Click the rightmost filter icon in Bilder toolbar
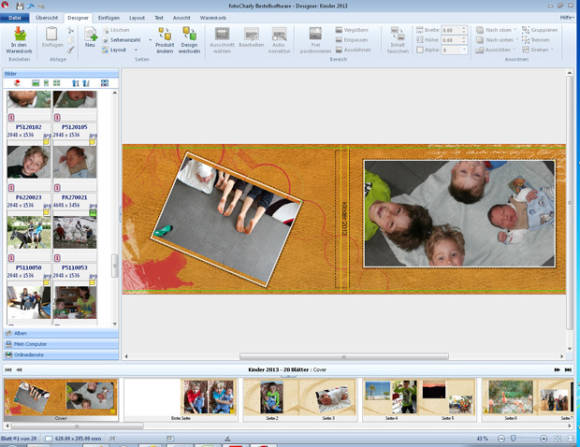The image size is (580, 447). 105,83
